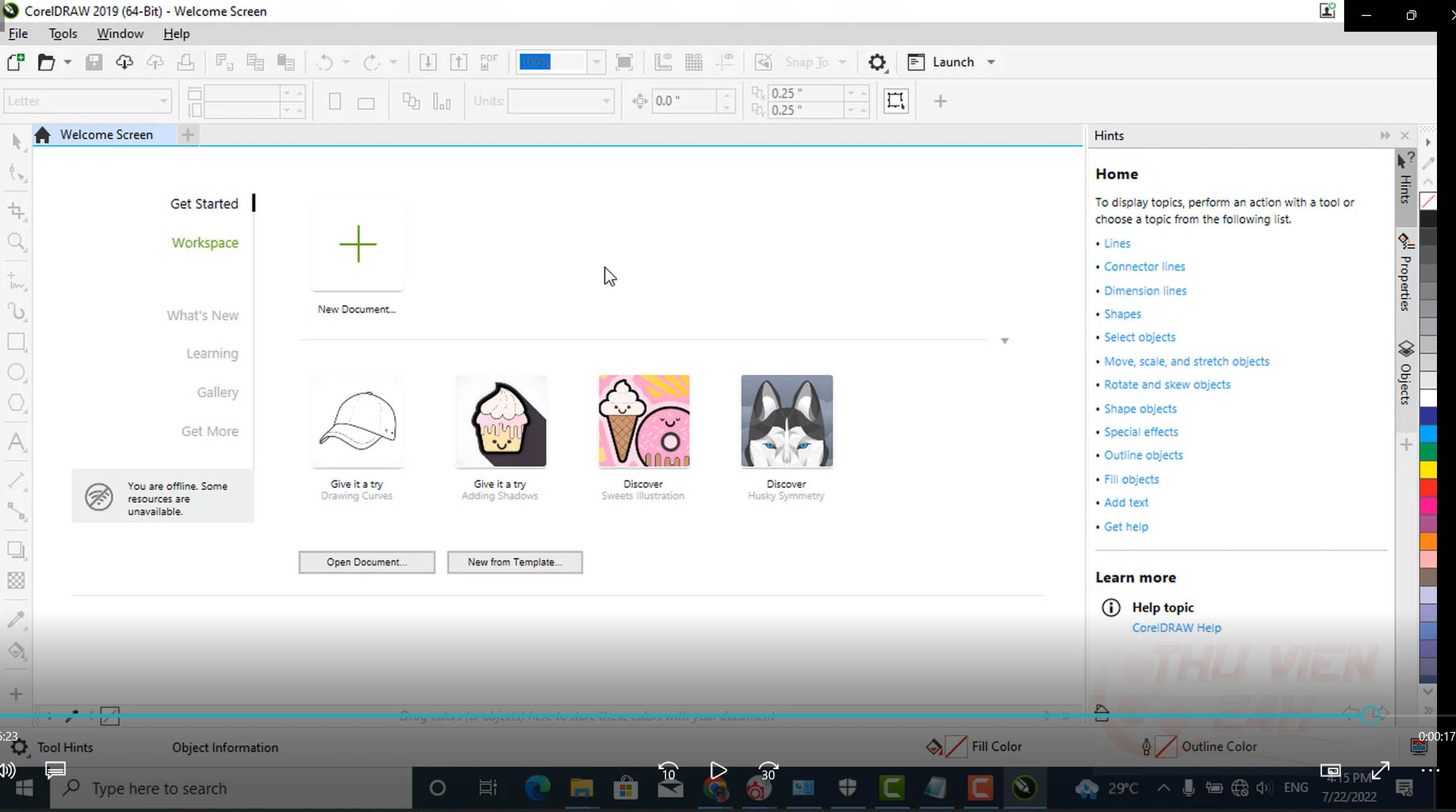Click the Undo arrow icon
Screen dimensions: 1456x812
(325, 62)
